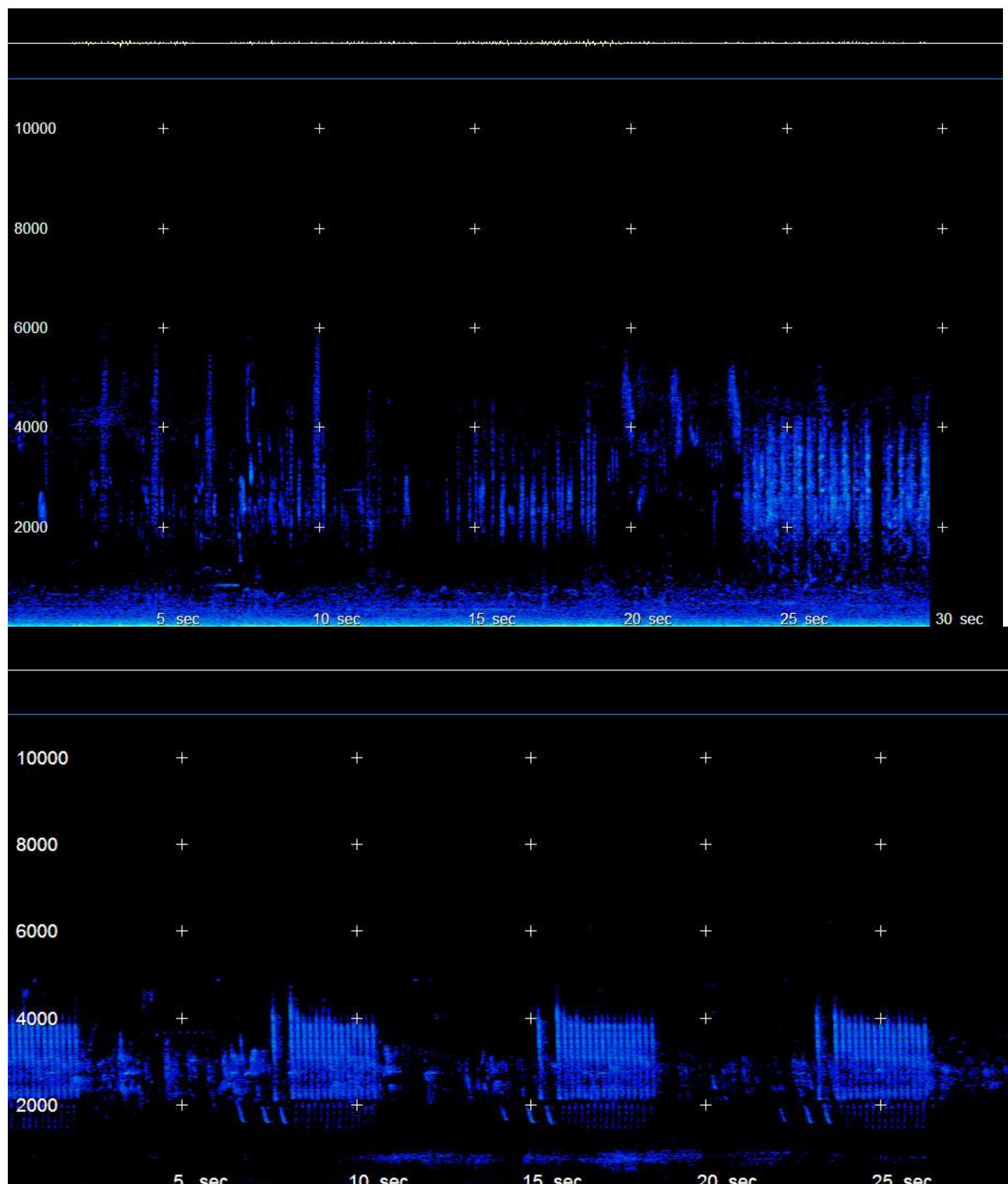Pick the 15 sec marker in lower spectrogram
This screenshot has height=1184, width=1008.
point(552,1178)
